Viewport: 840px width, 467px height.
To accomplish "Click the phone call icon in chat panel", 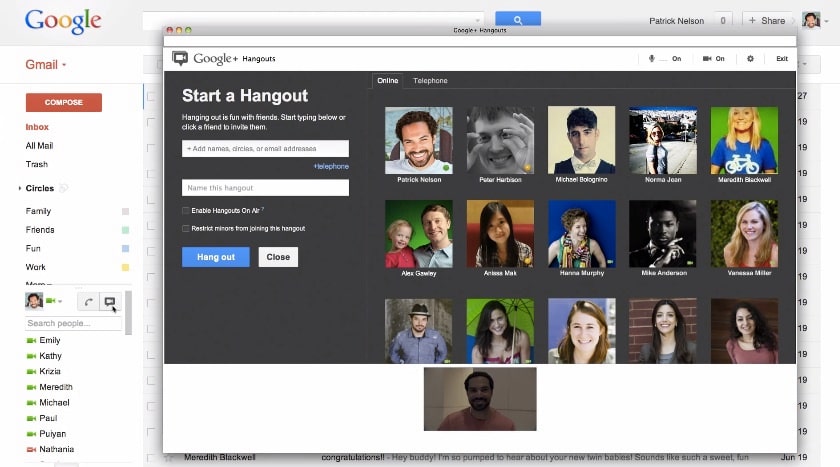I will (88, 302).
